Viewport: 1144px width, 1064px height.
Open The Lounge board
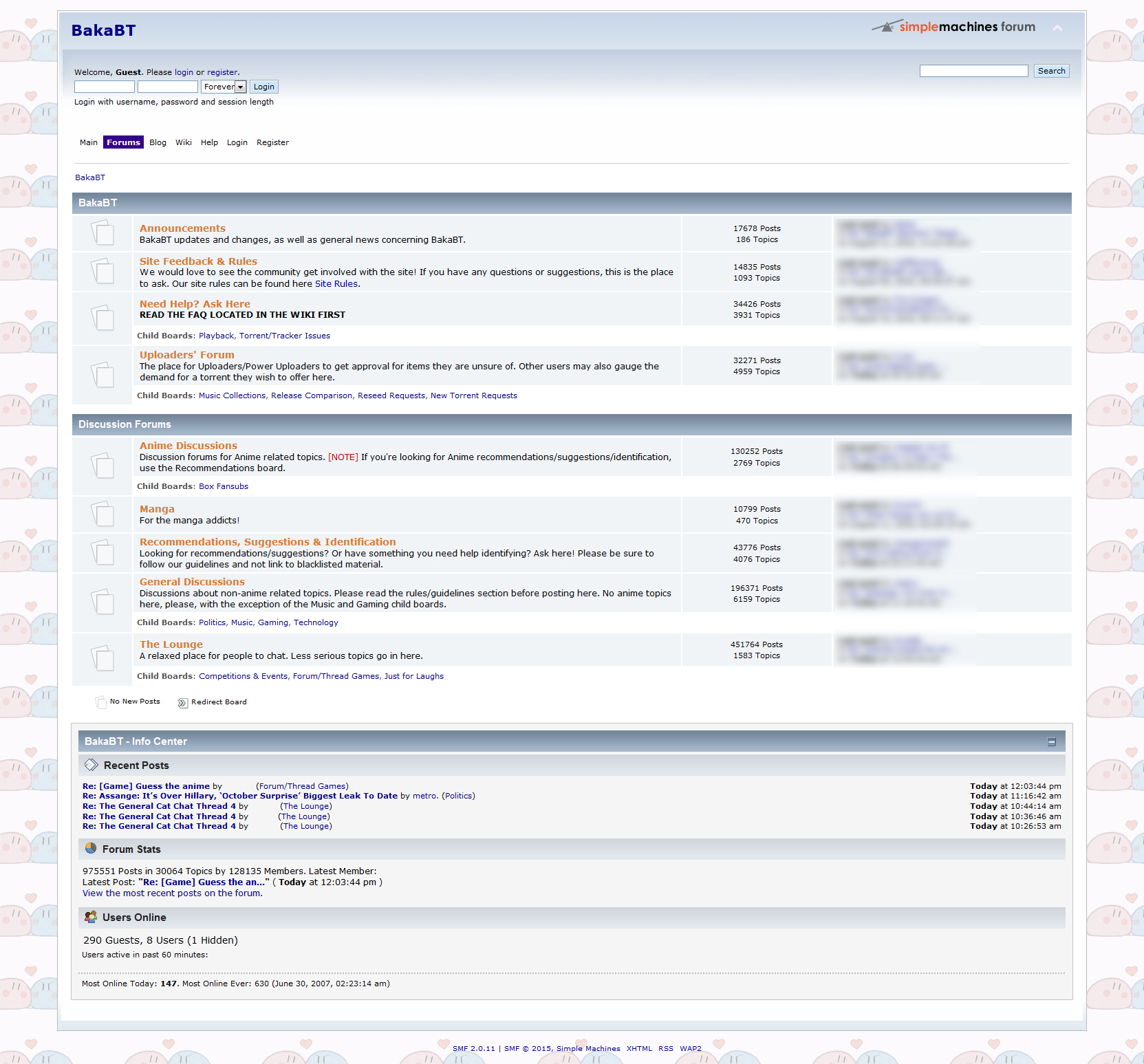click(x=171, y=644)
